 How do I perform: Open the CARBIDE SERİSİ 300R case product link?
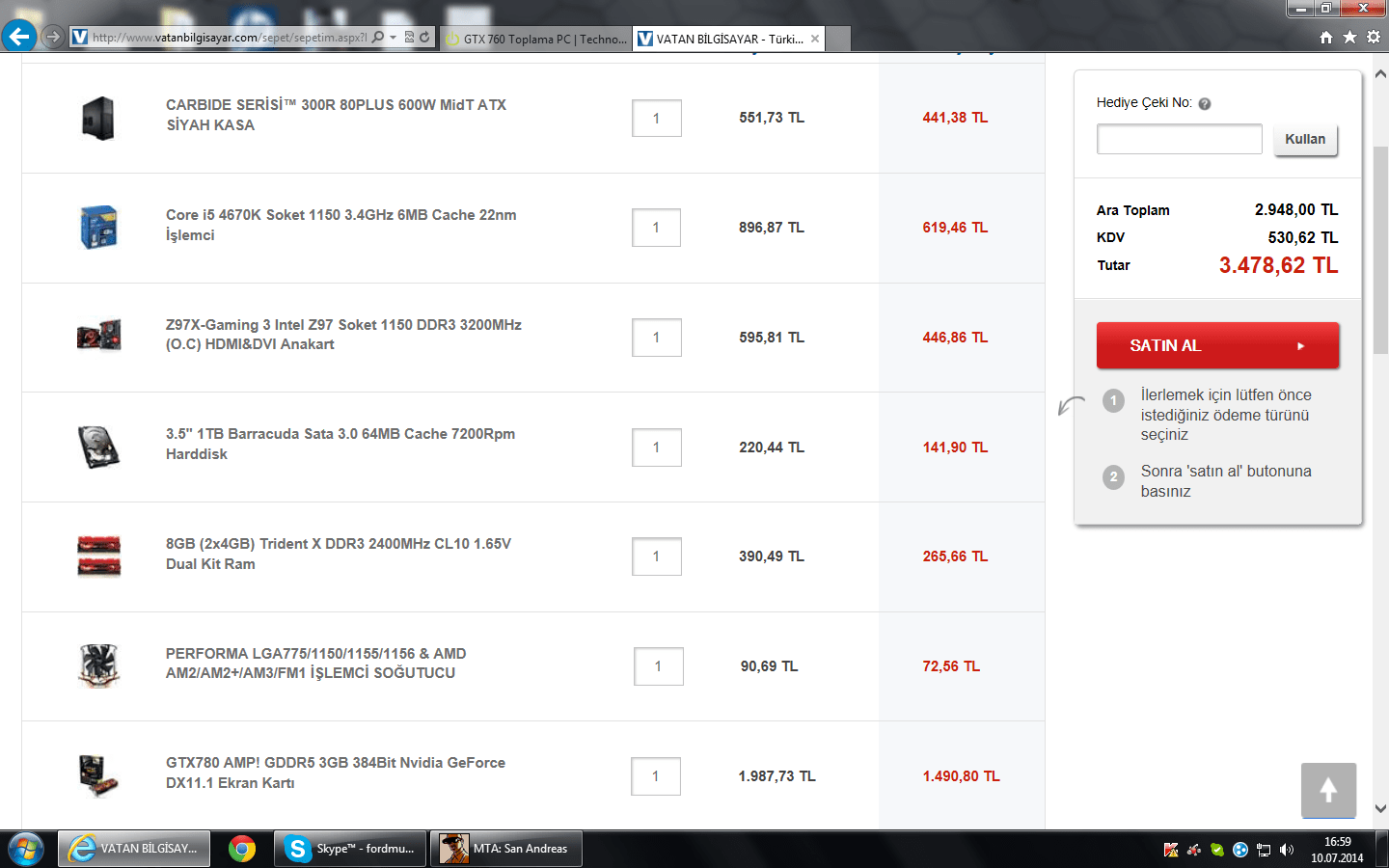click(x=336, y=115)
